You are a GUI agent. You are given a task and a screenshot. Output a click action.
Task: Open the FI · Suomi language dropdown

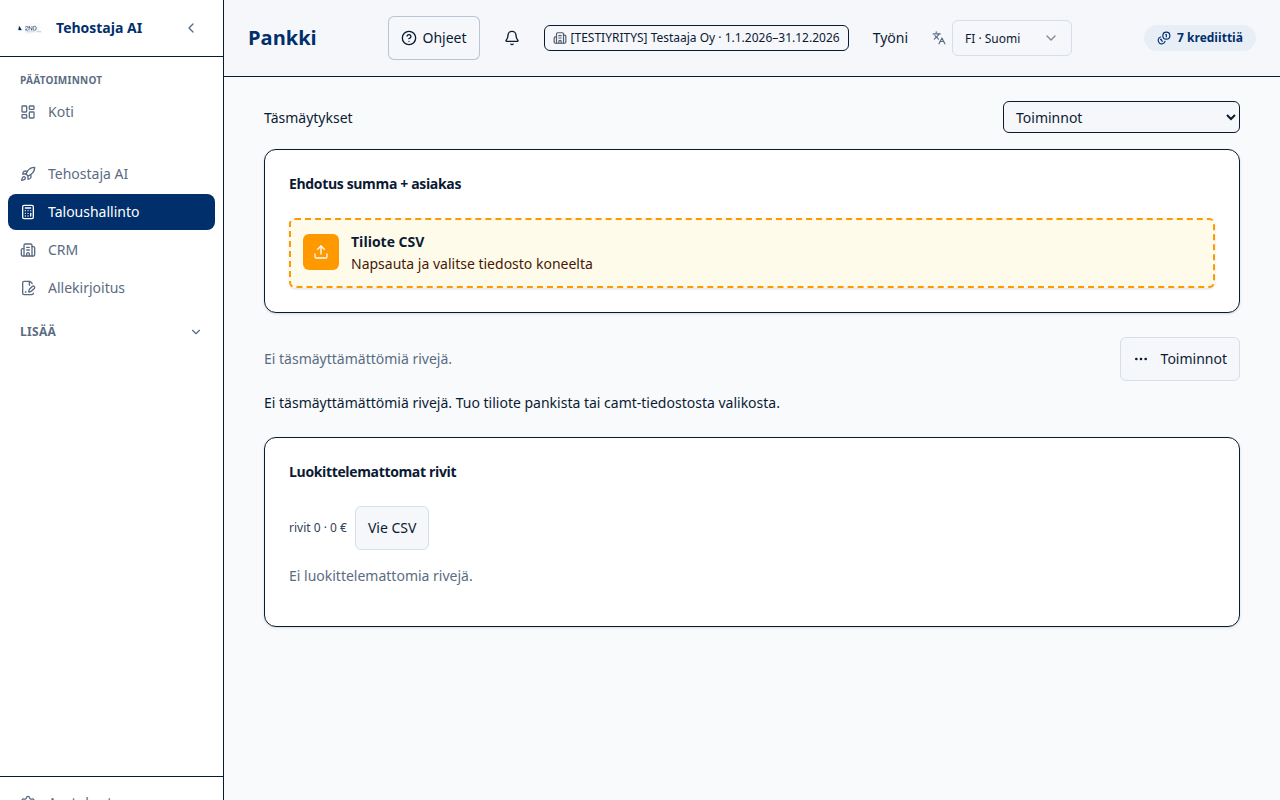click(1012, 38)
